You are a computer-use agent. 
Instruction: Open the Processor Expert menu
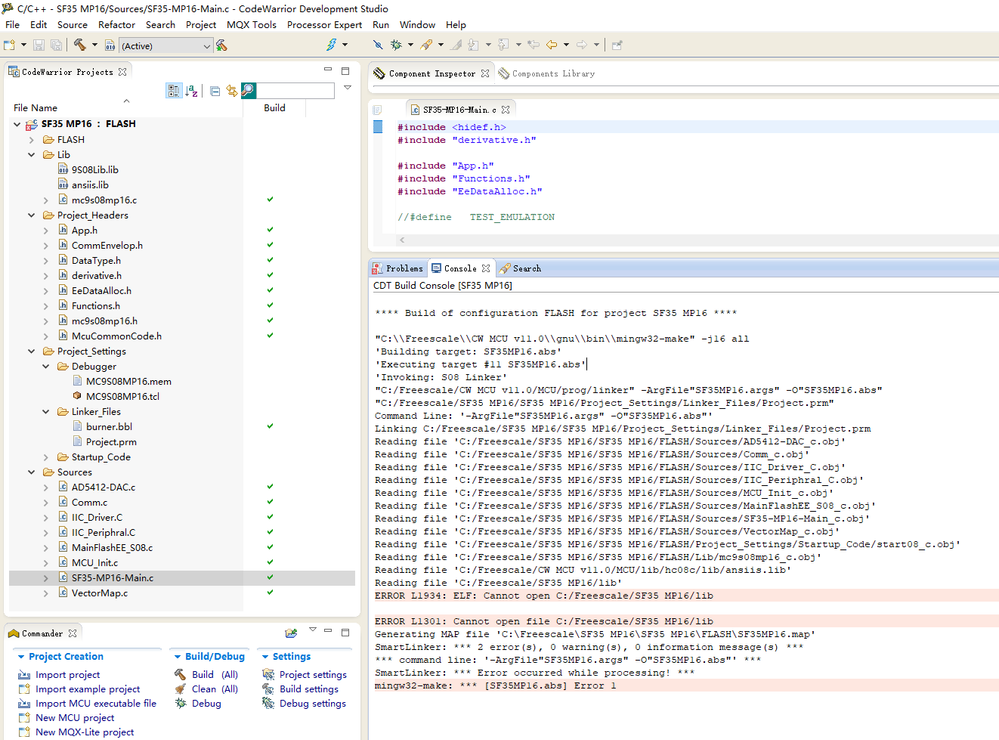tap(324, 24)
